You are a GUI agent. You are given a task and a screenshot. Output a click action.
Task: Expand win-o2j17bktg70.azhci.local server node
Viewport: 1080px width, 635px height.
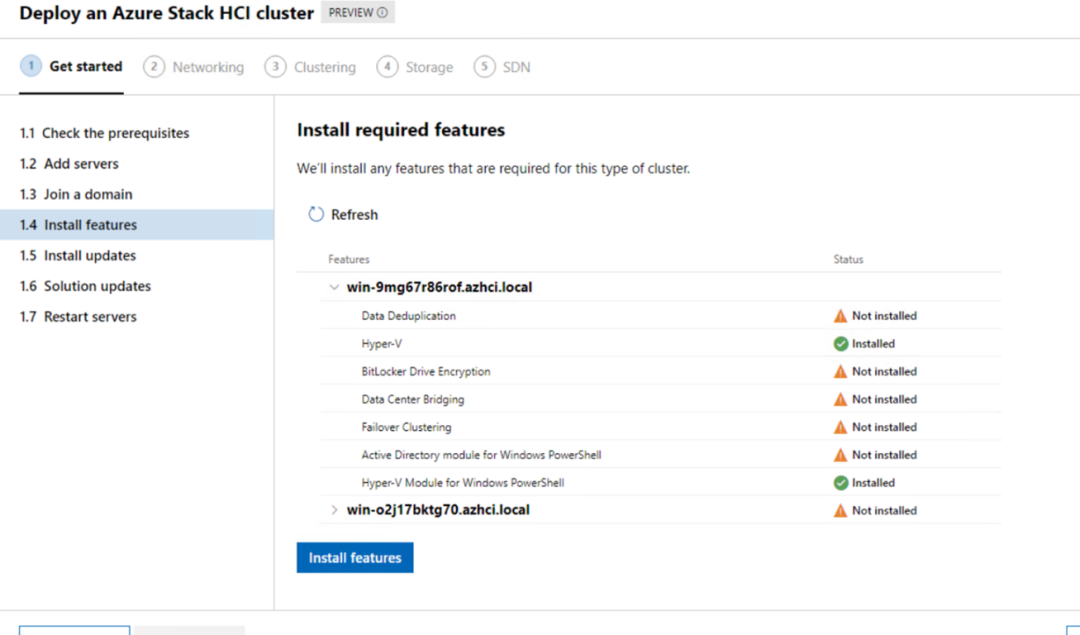pos(334,510)
